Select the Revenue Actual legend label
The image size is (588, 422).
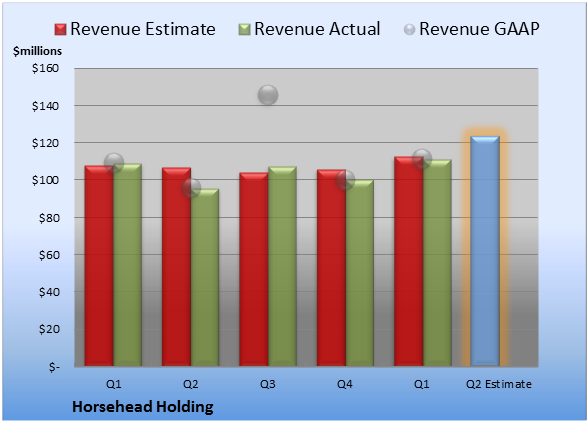coord(317,29)
